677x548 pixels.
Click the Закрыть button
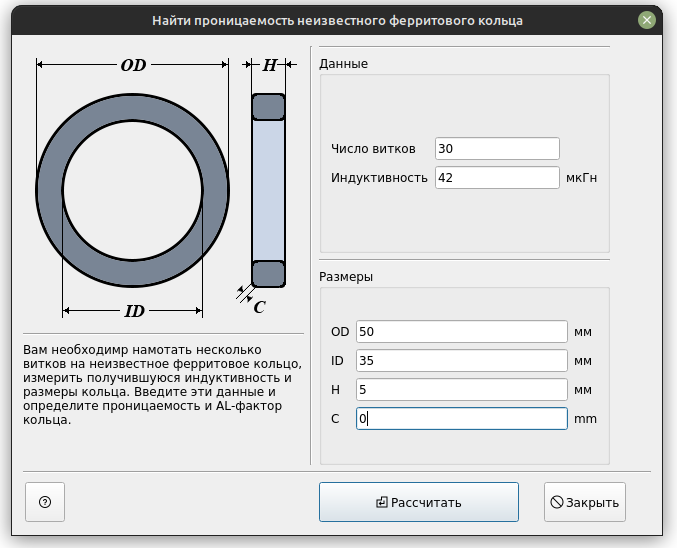tap(585, 502)
